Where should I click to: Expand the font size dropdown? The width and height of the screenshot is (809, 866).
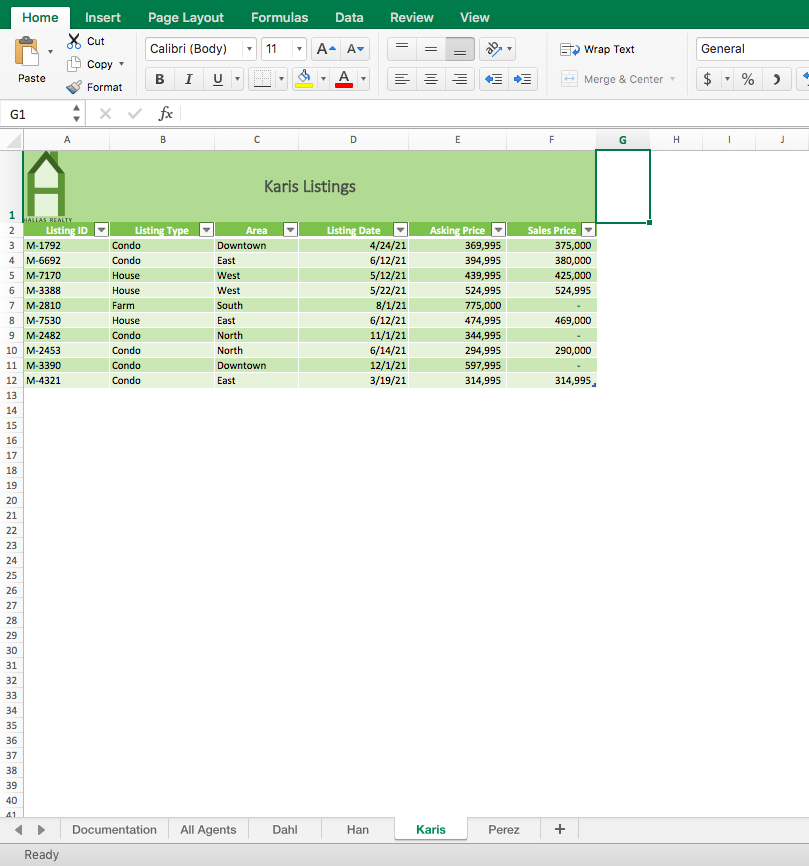[x=298, y=48]
